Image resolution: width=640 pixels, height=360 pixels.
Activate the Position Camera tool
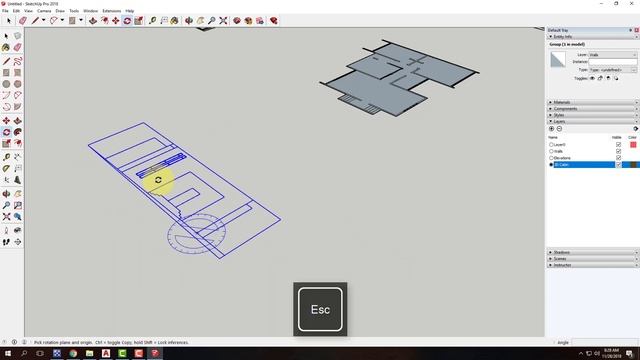6,231
